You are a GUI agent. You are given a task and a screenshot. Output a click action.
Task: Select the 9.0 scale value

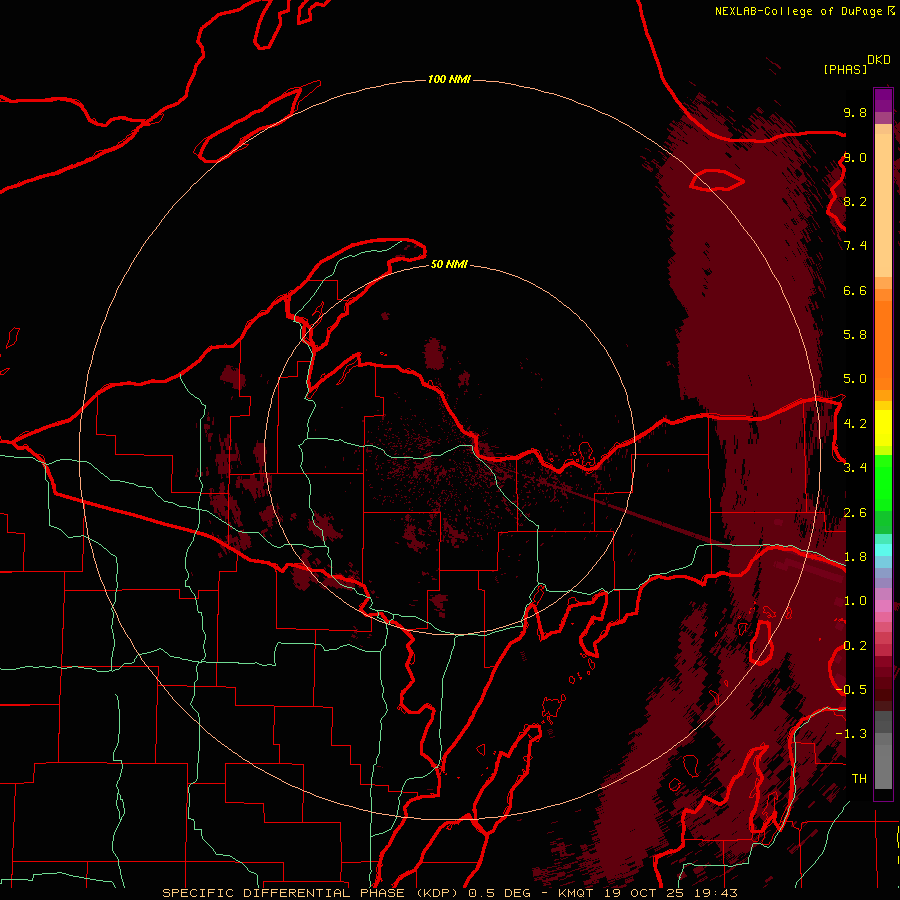click(x=855, y=158)
